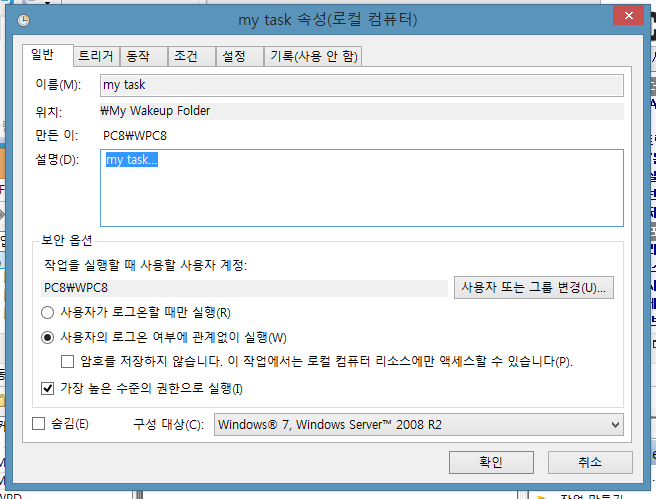
Task: Toggle the 숨김 checkbox
Action: [39, 424]
